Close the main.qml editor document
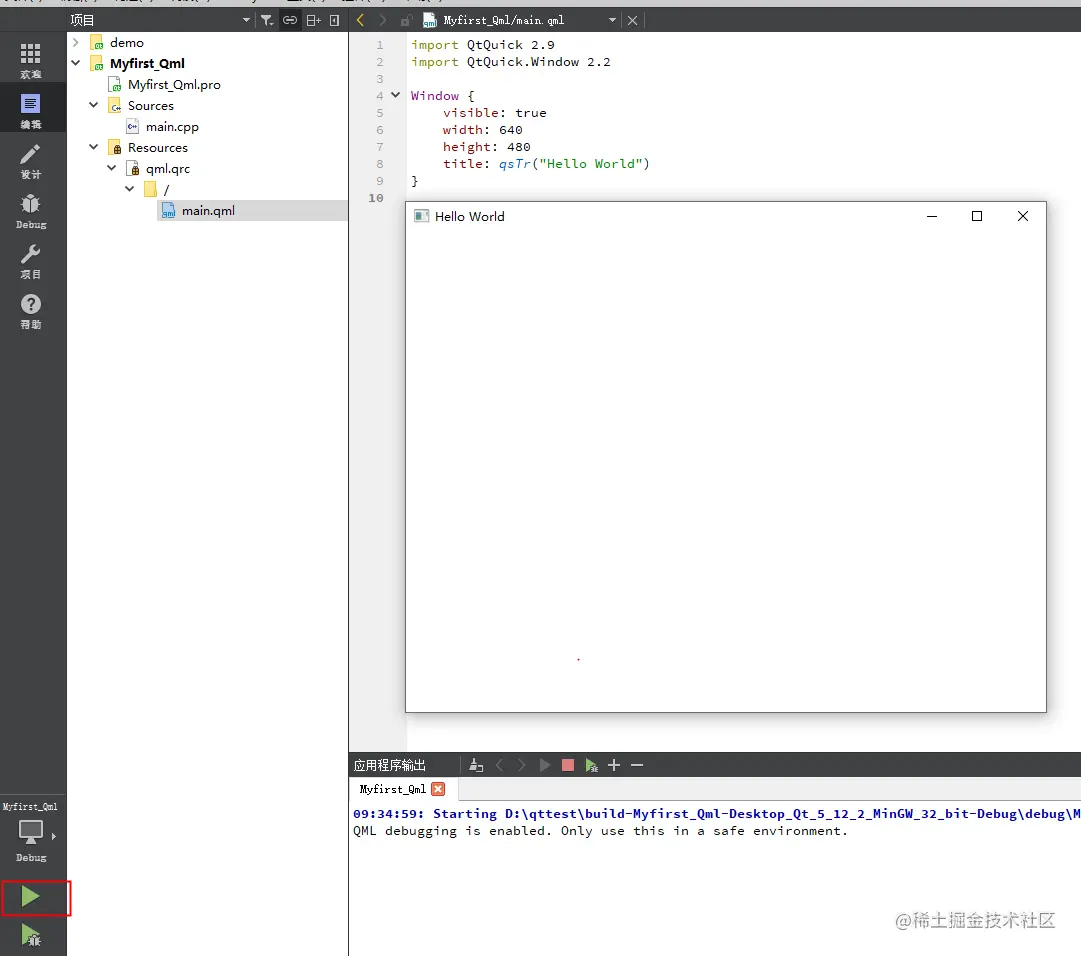This screenshot has height=956, width=1081. click(x=632, y=20)
